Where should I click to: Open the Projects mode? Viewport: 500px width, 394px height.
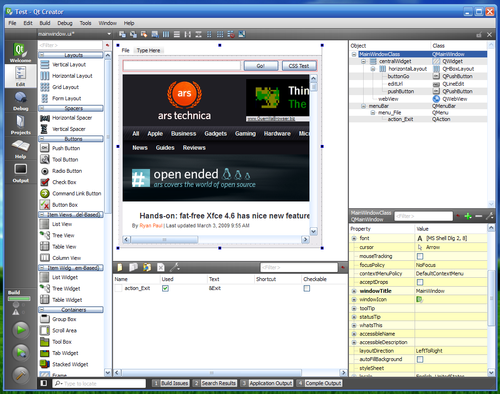click(20, 124)
